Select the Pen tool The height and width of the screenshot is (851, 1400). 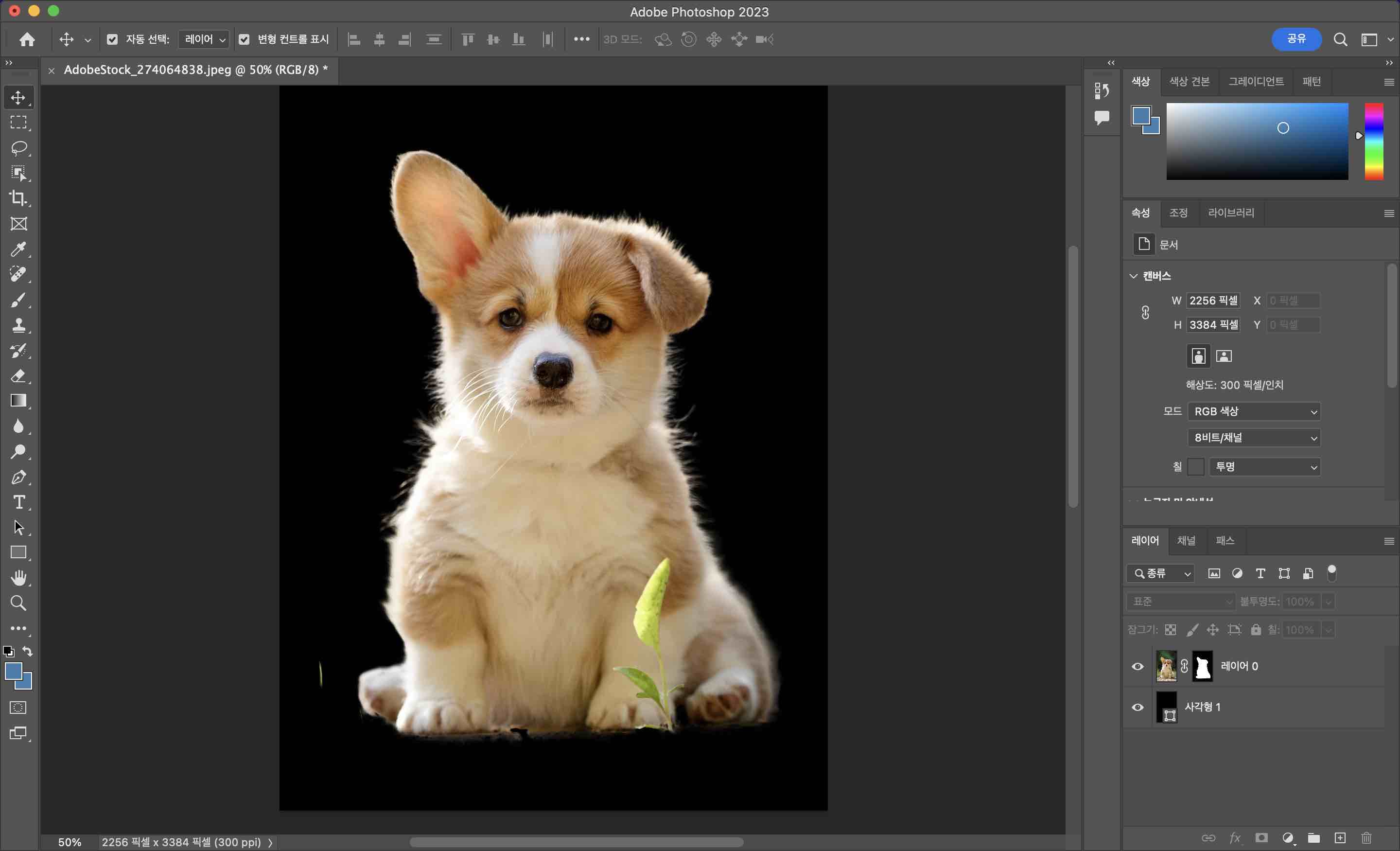click(x=18, y=477)
